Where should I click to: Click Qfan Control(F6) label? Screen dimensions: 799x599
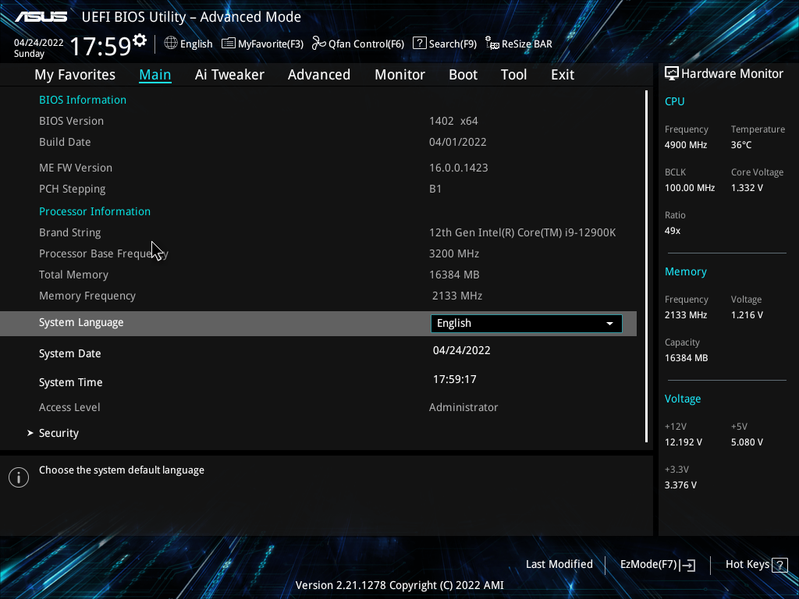pos(366,44)
